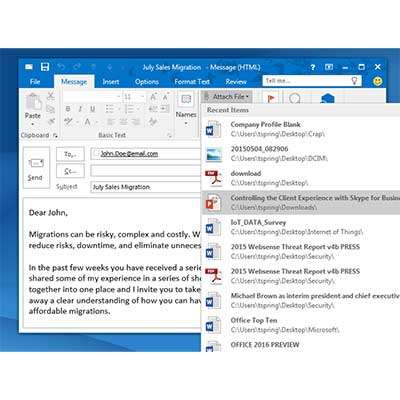The image size is (400, 400).
Task: Click the To... recipients button
Action: [70, 154]
